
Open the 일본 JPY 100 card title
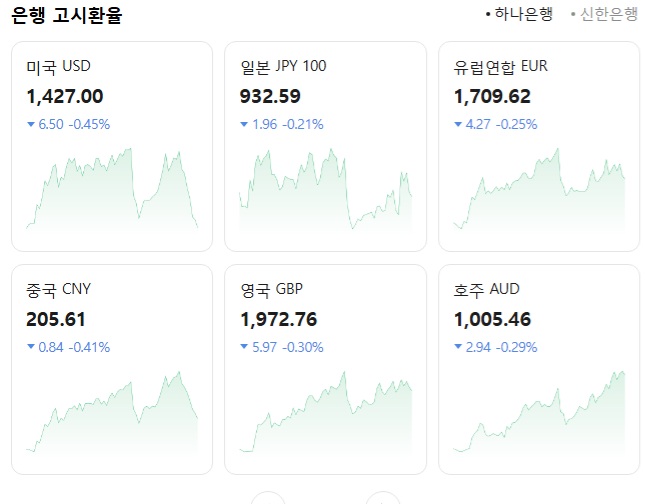pyautogui.click(x=284, y=67)
